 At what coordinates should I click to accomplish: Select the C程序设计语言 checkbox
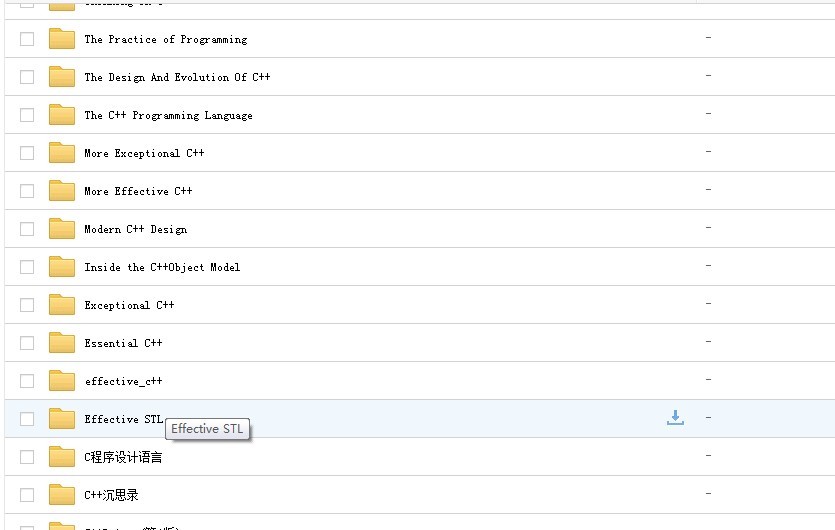tap(27, 457)
